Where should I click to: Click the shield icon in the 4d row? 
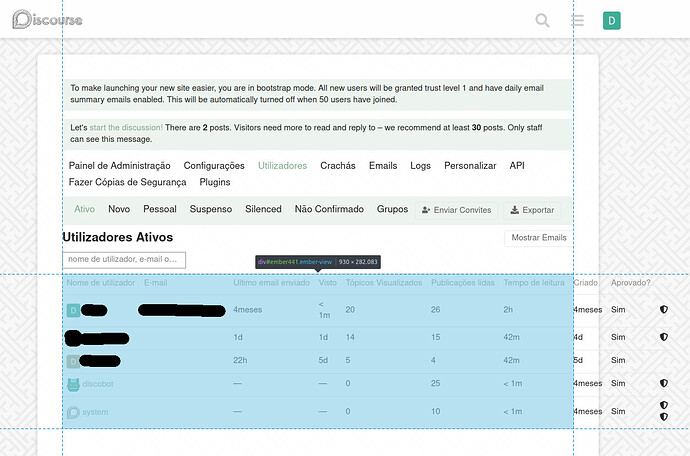664,337
